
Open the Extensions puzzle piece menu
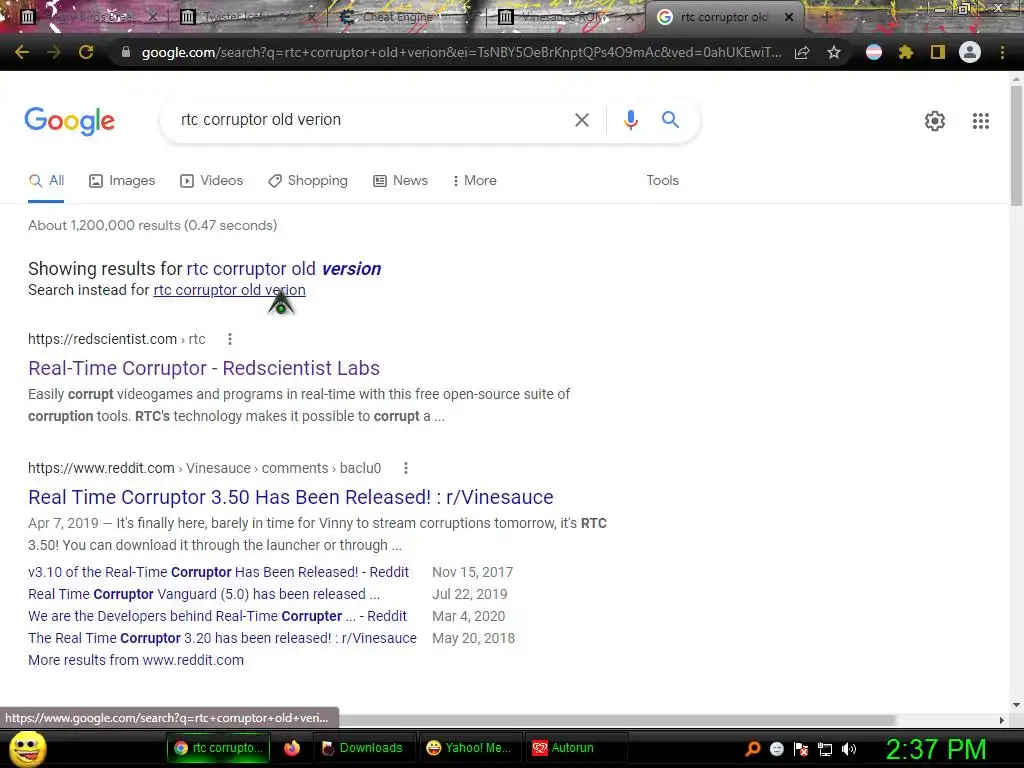click(906, 52)
